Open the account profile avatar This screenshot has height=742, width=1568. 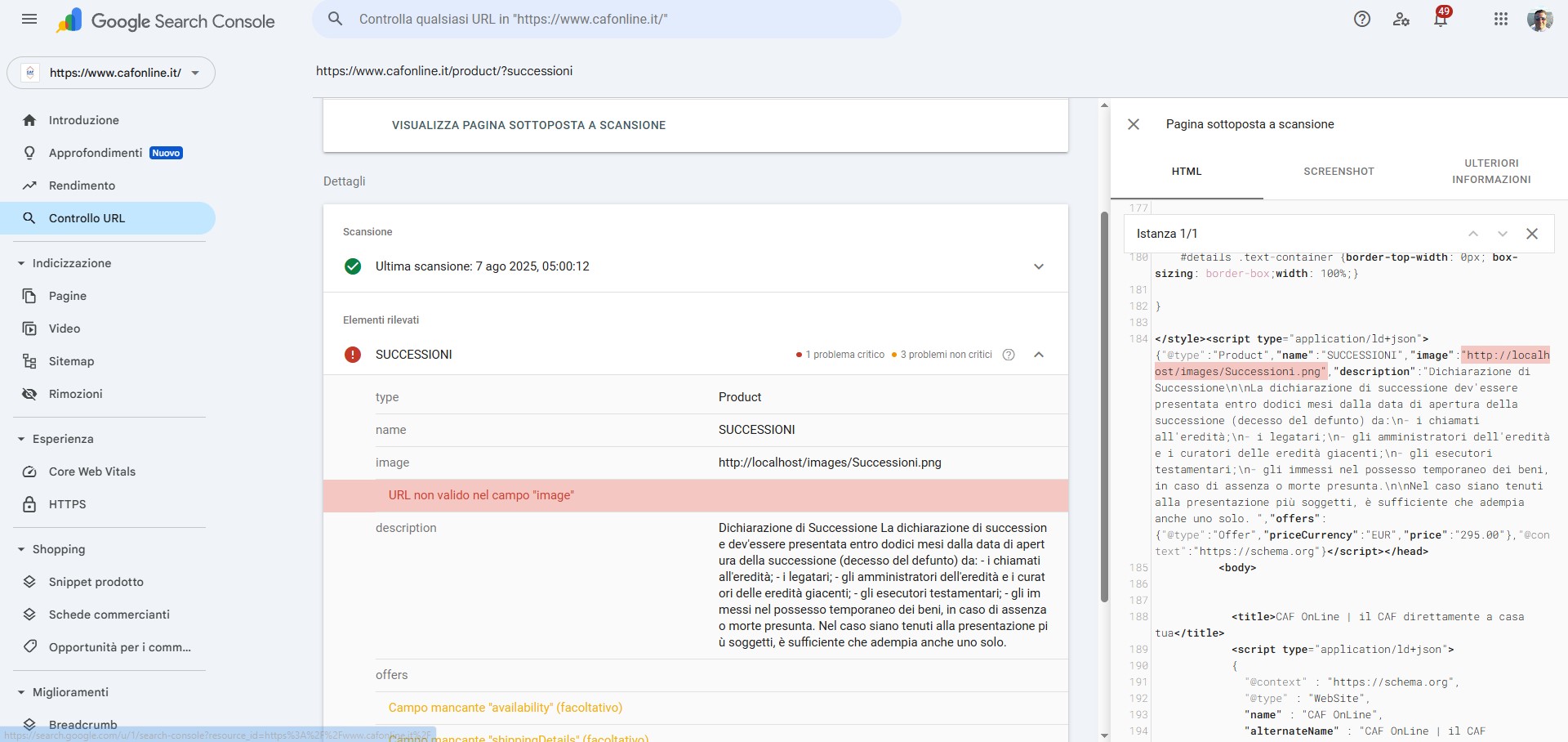(x=1540, y=19)
